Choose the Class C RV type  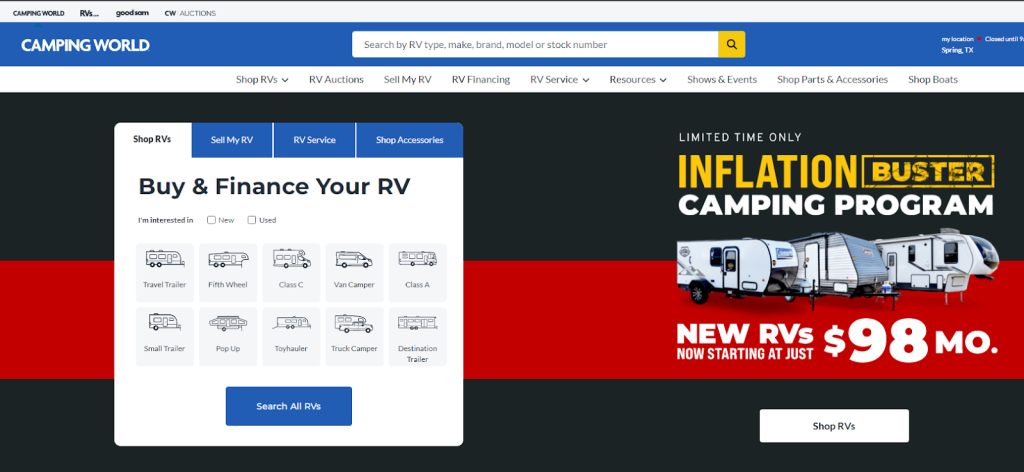291,272
